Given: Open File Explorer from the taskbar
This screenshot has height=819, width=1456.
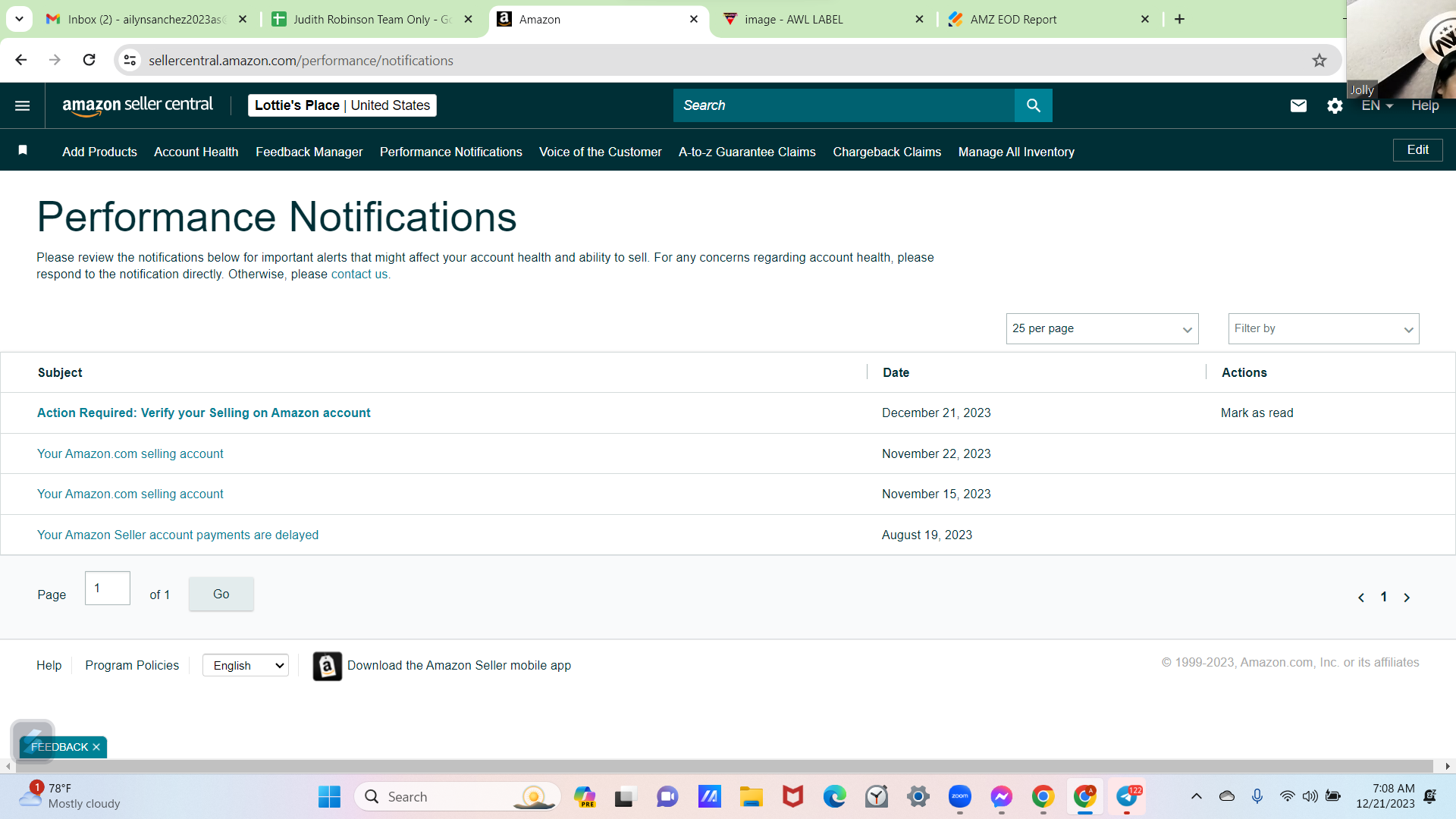Looking at the screenshot, I should coord(751,797).
